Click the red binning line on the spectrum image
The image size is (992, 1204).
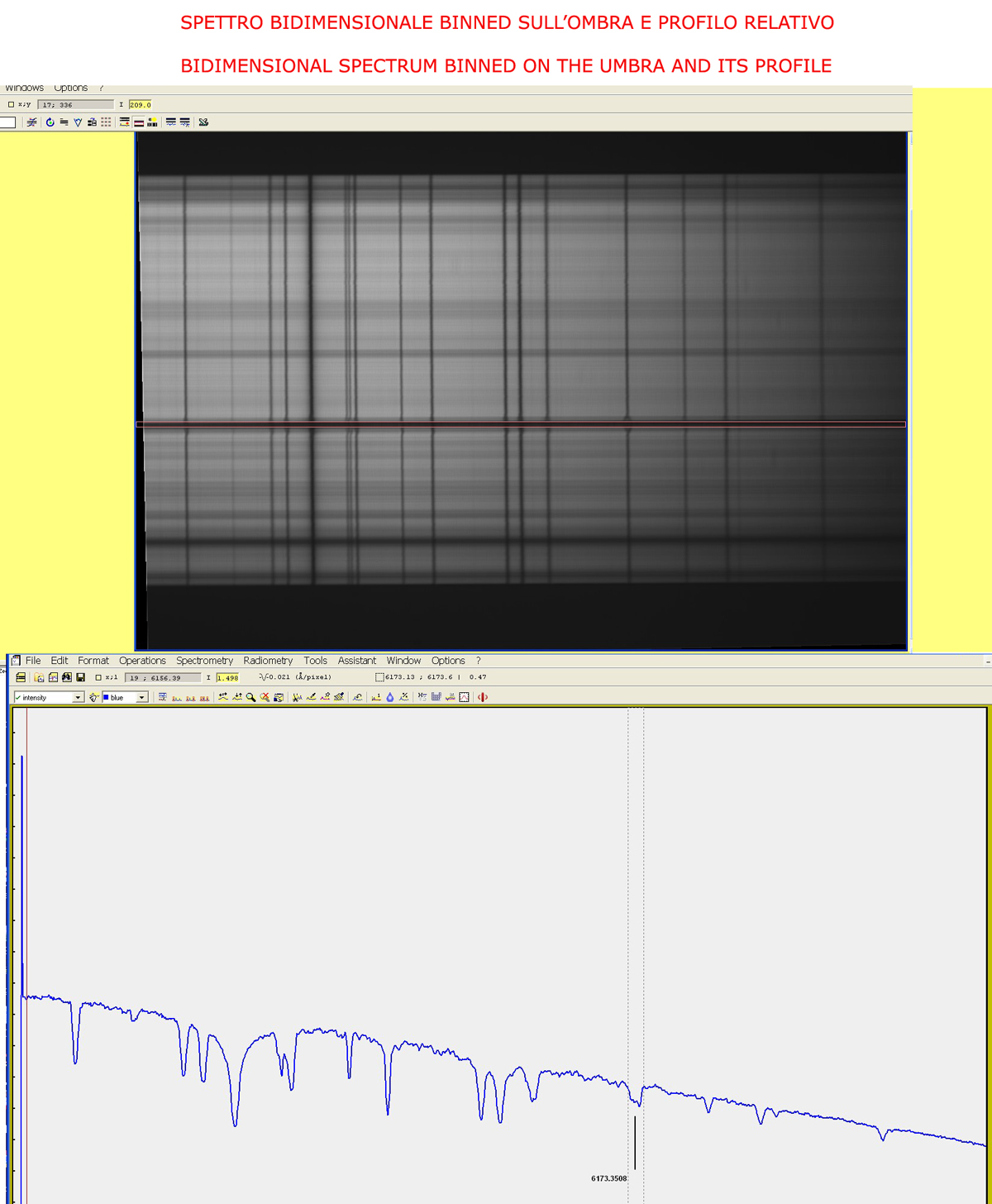coord(521,424)
